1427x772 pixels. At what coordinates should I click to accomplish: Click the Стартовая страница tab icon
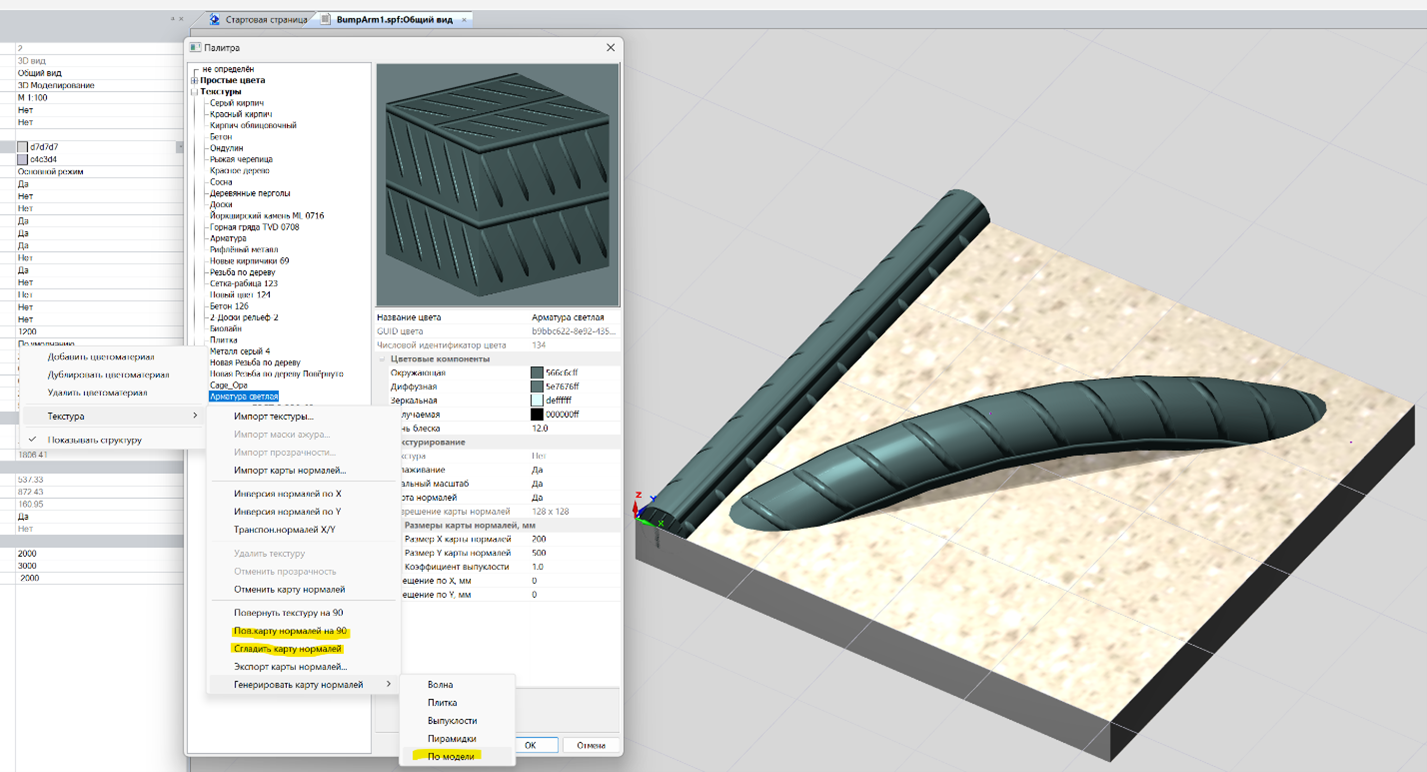[x=215, y=19]
